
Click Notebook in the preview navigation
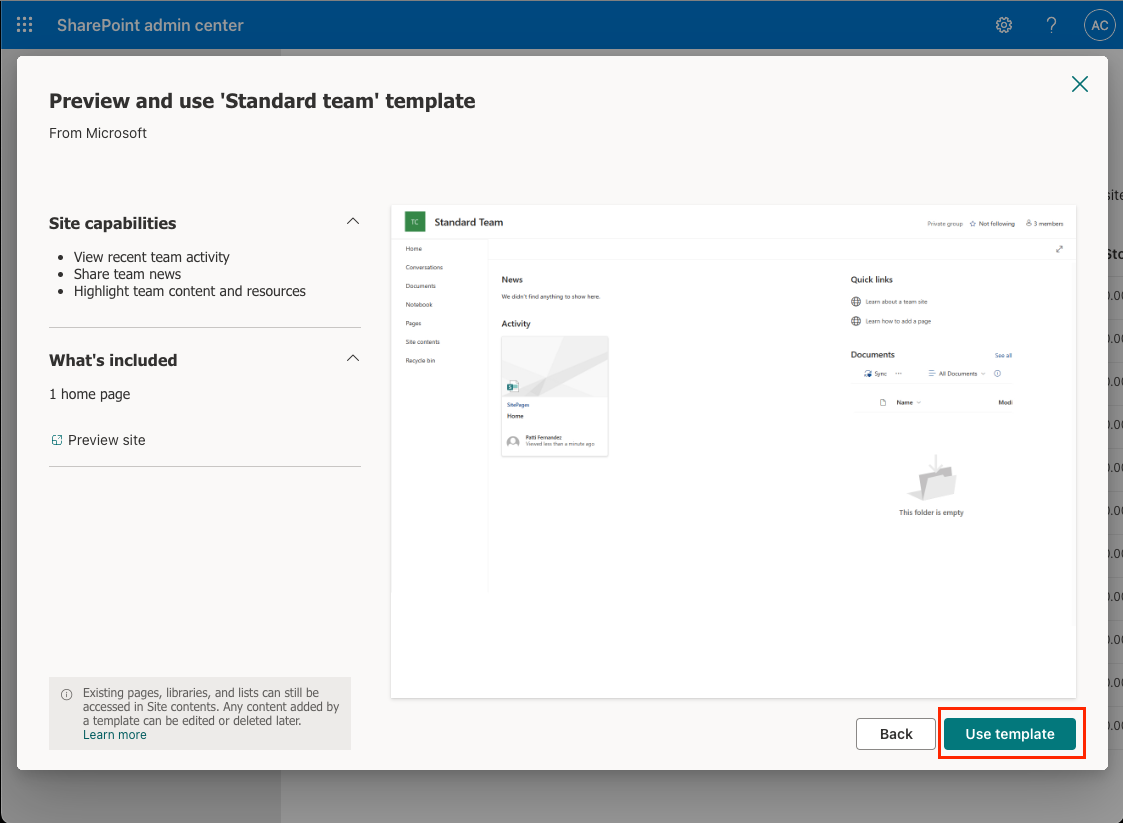point(419,304)
